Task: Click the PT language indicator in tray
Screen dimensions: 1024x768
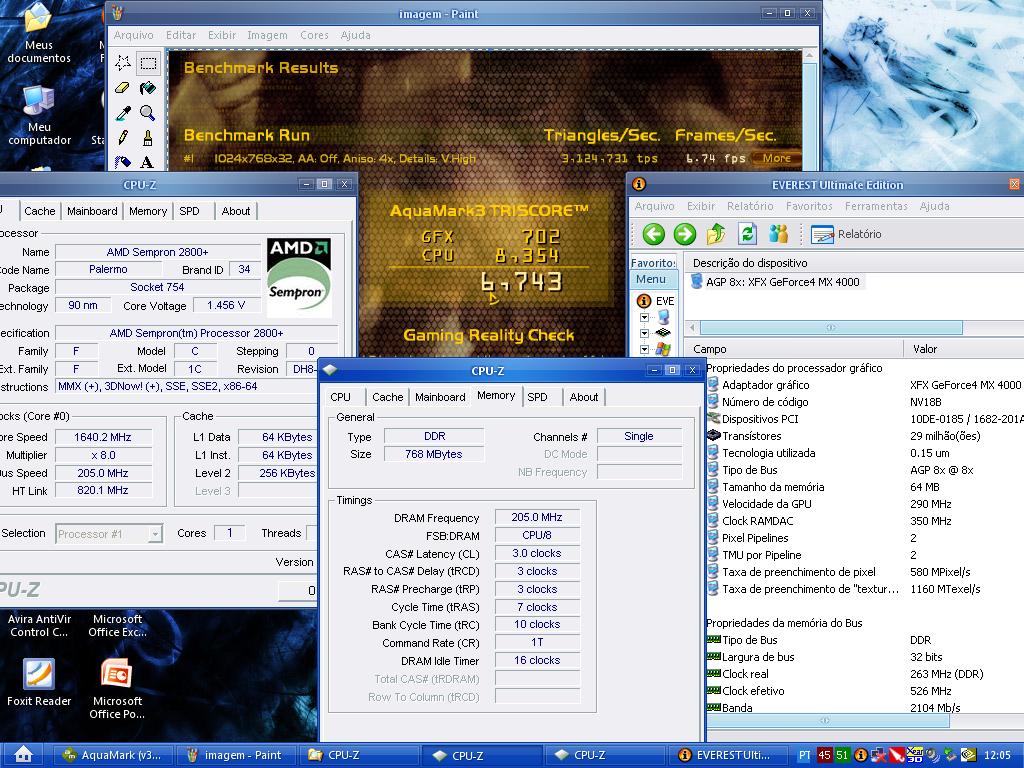Action: pyautogui.click(x=805, y=756)
